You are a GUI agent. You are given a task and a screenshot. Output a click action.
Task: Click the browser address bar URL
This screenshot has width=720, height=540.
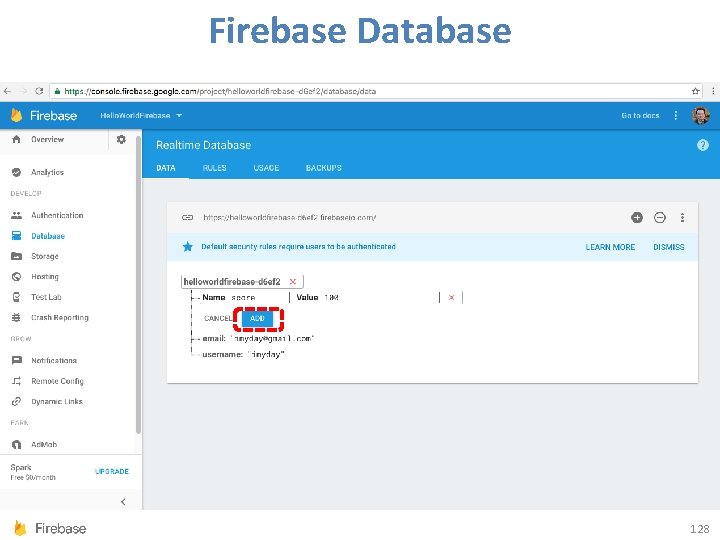220,91
